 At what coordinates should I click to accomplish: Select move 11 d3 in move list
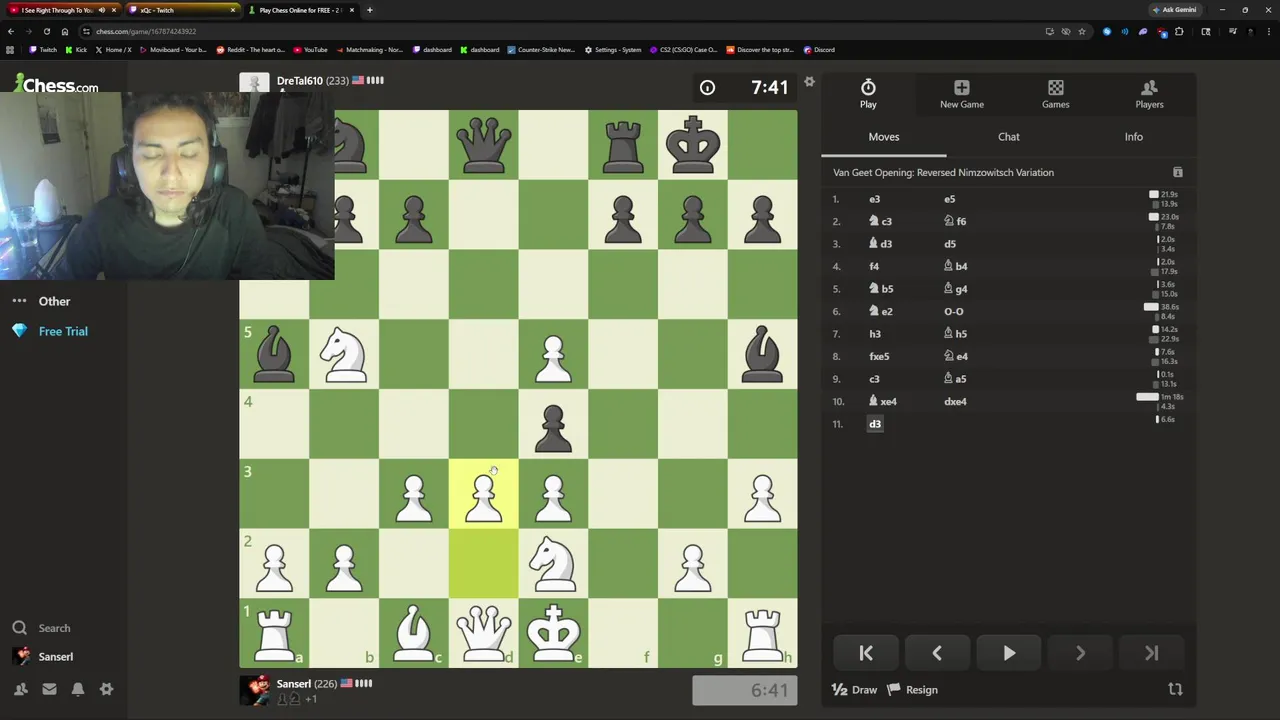pos(875,424)
